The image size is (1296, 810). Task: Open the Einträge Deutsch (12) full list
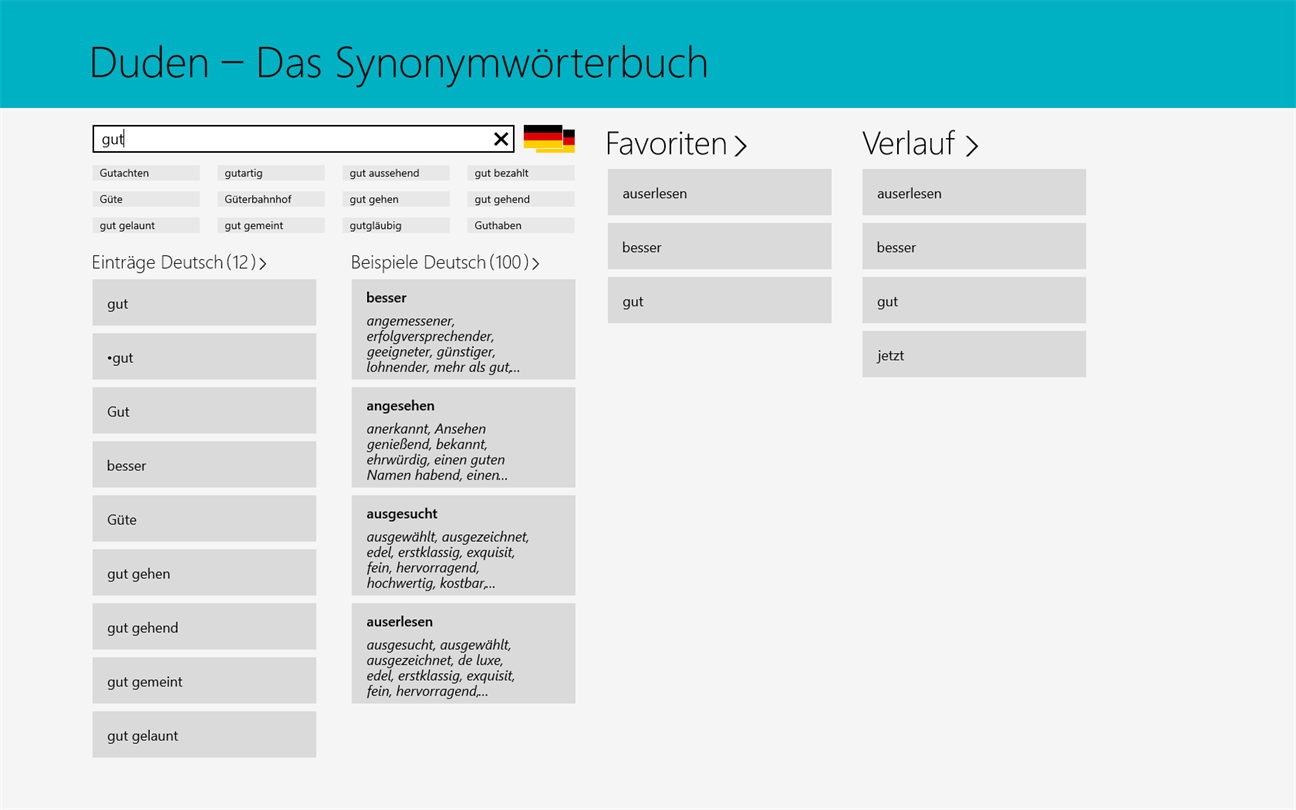pos(263,264)
